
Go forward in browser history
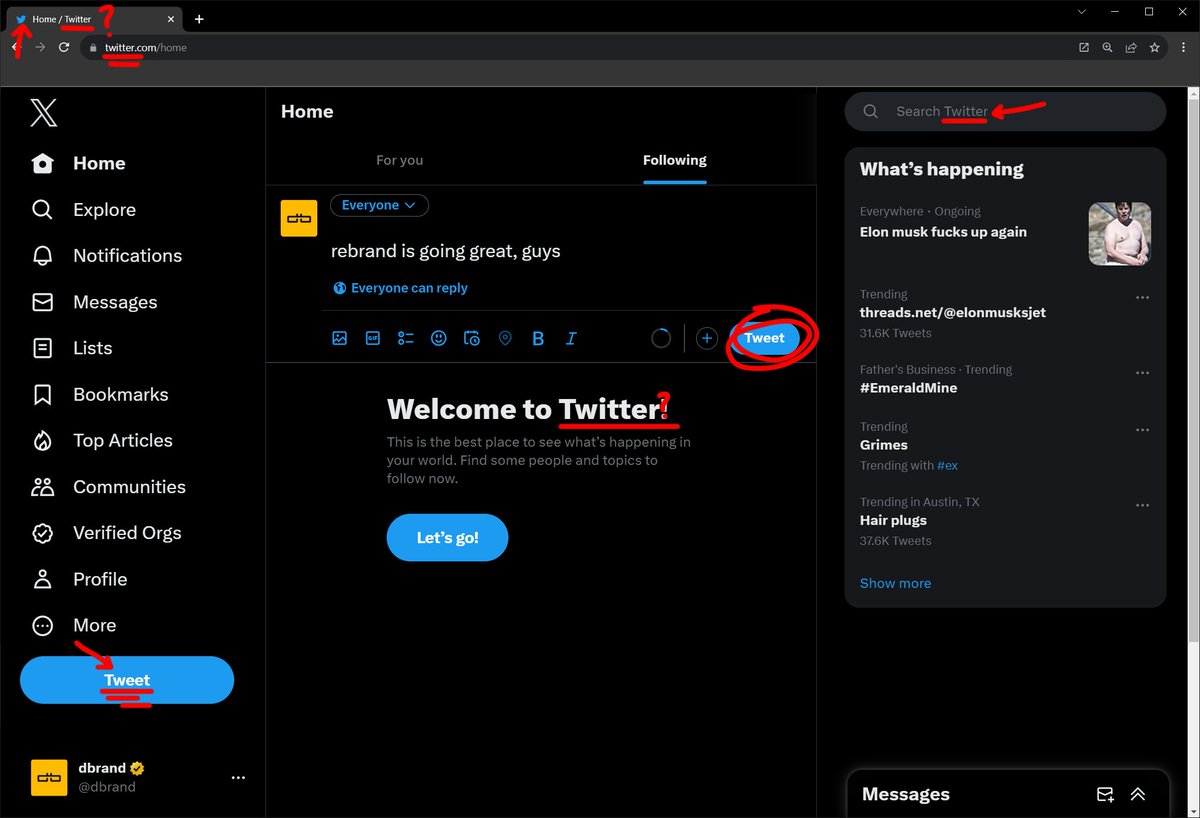coord(40,47)
